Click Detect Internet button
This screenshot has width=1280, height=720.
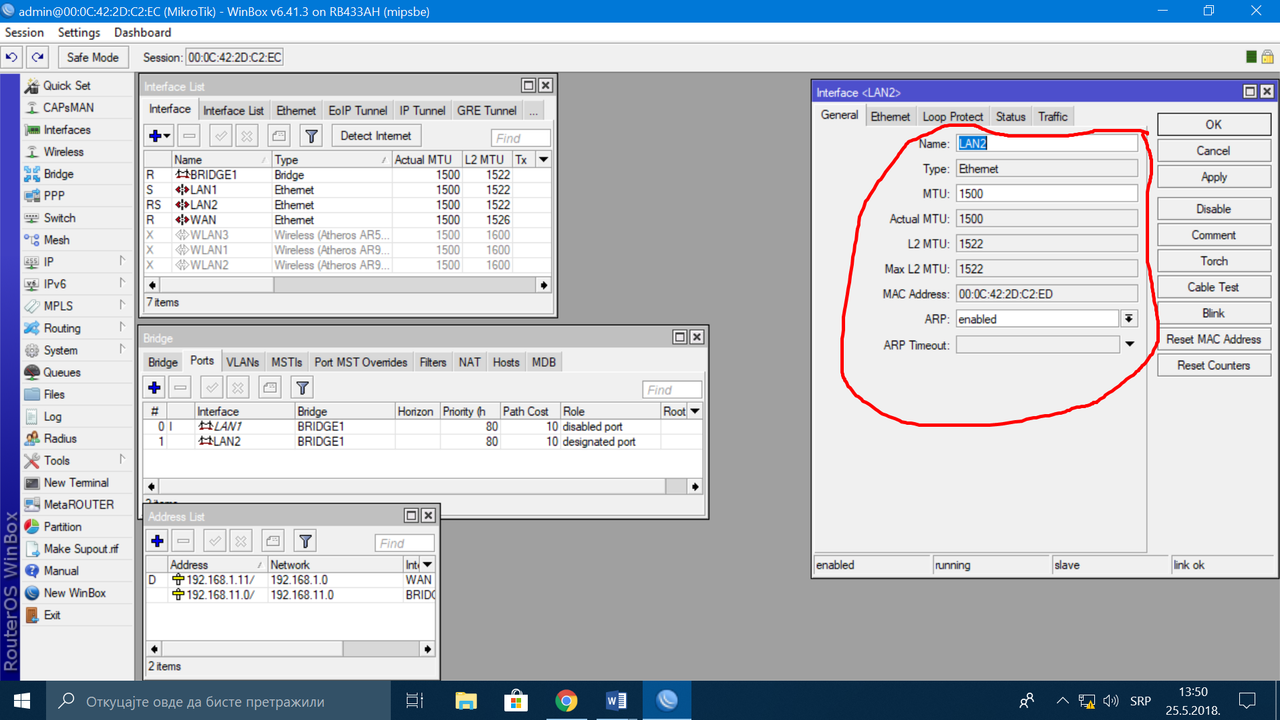coord(375,136)
